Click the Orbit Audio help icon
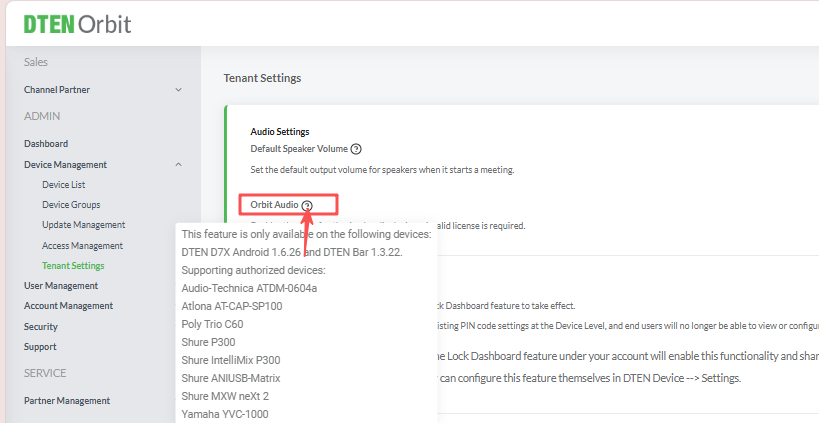Image resolution: width=819 pixels, height=423 pixels. (307, 205)
